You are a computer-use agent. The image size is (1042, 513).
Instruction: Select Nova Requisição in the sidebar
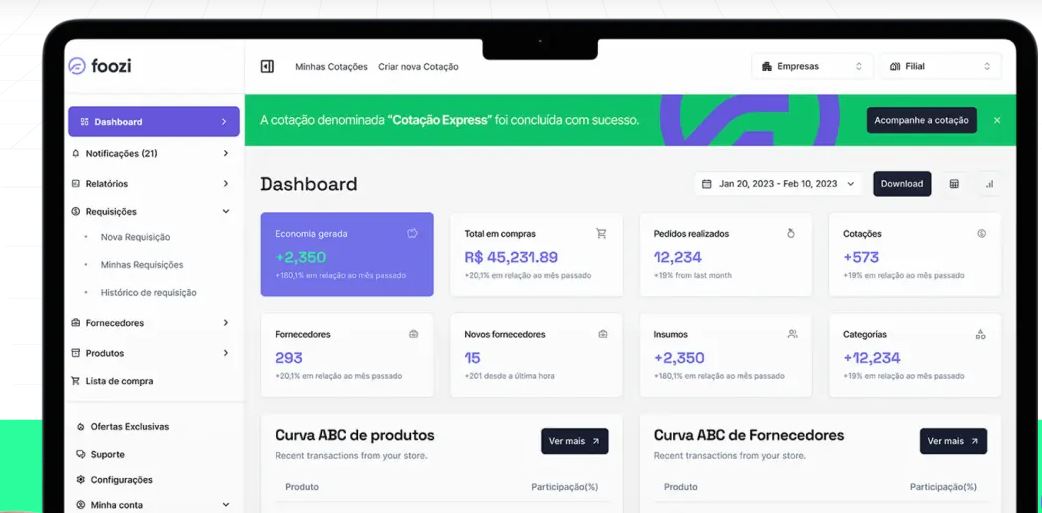point(135,238)
